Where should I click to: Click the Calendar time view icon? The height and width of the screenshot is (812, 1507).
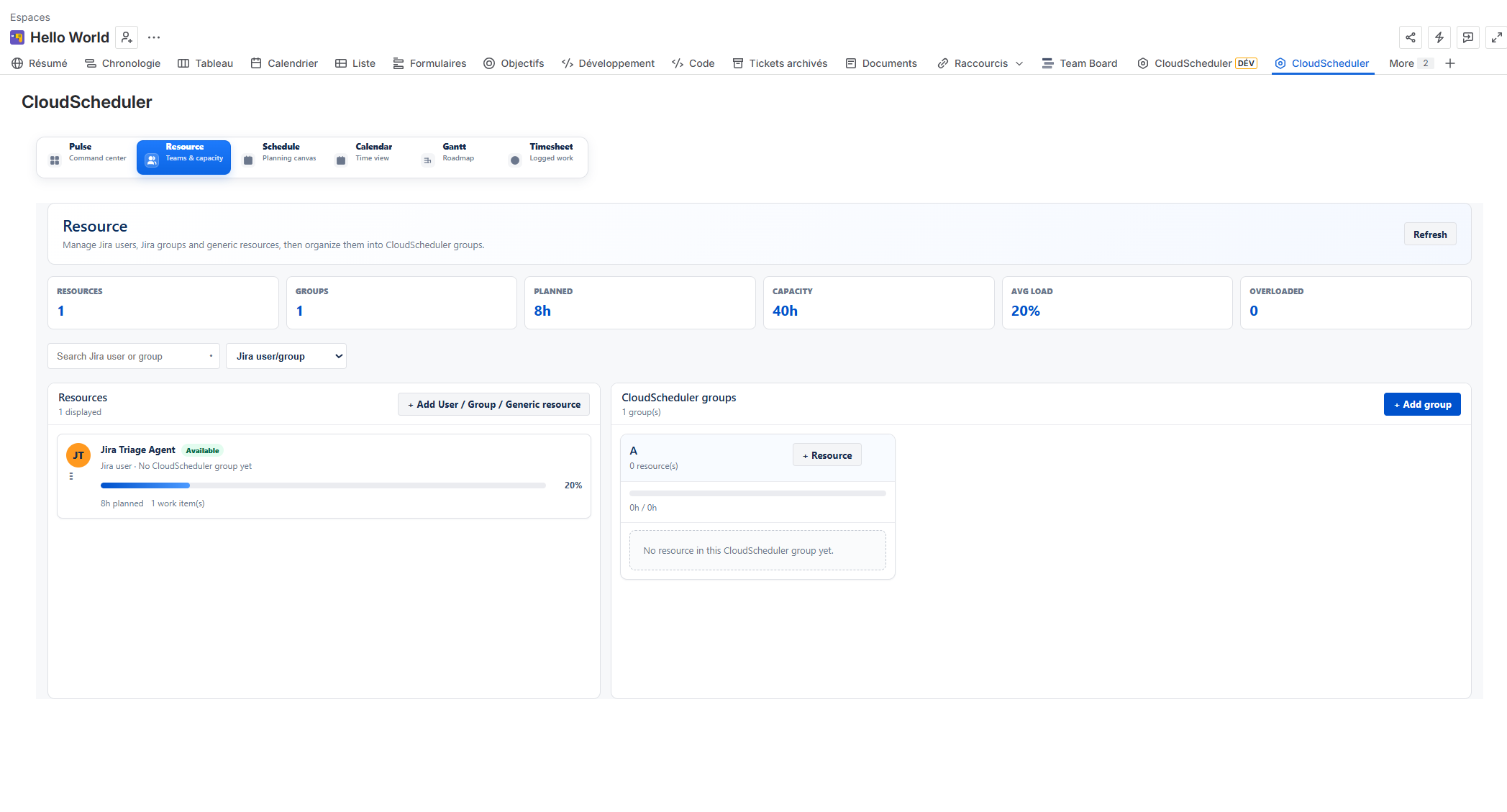[341, 160]
